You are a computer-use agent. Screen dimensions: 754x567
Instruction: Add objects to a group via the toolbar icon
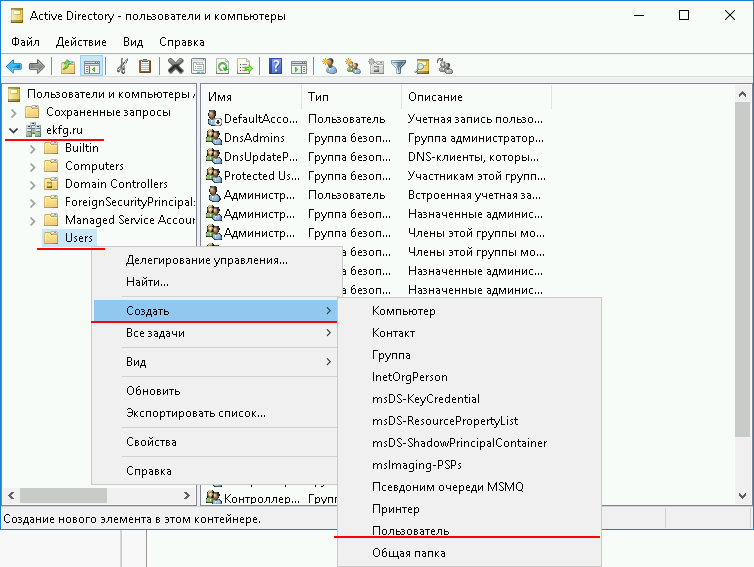(445, 66)
